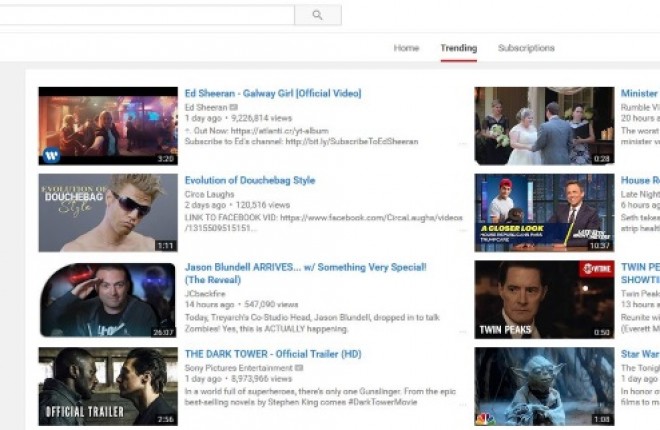
Task: Click the search magnifier button
Action: click(318, 15)
